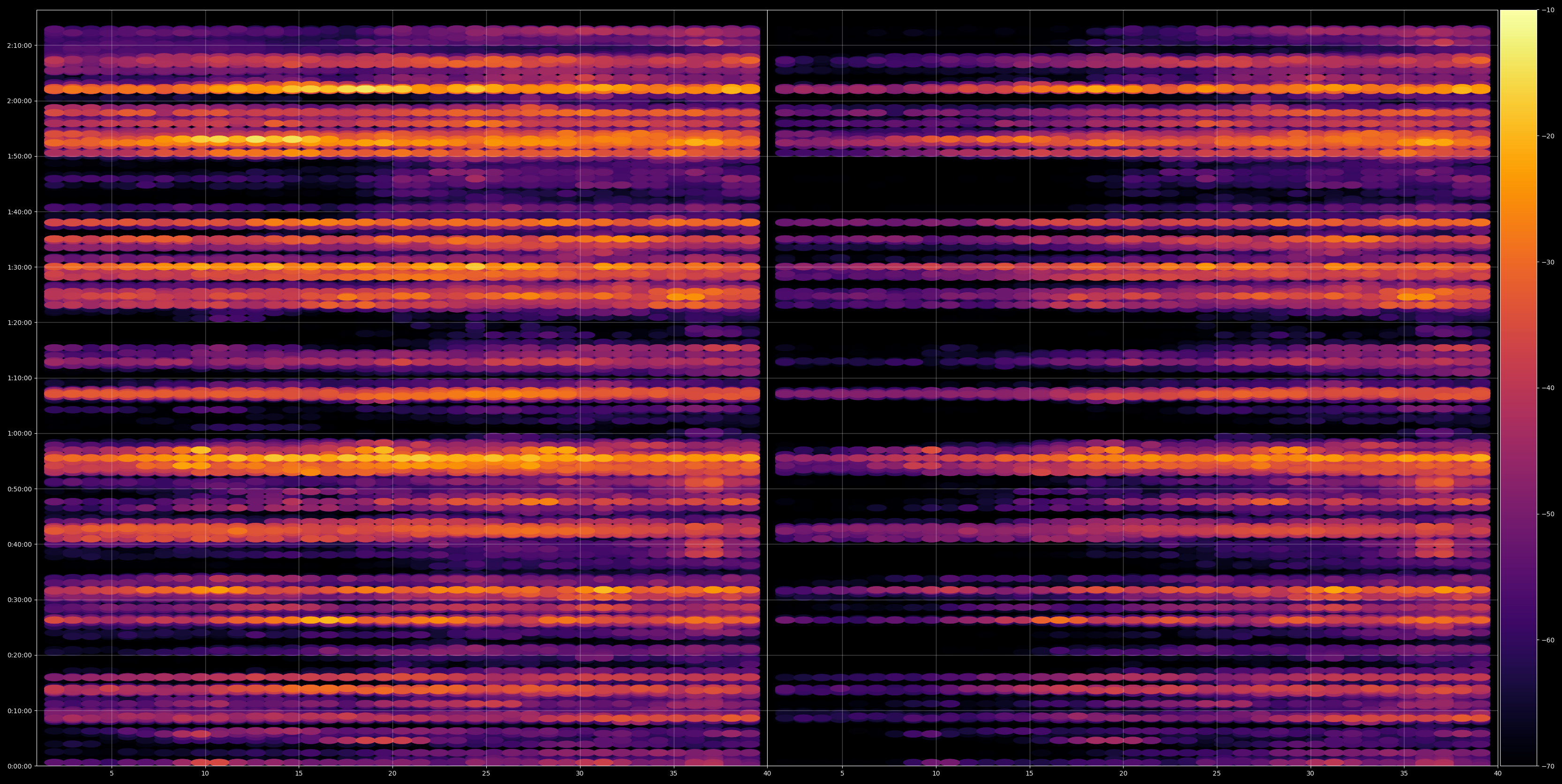Click the 1:10:00 y-axis tick label

(19, 378)
